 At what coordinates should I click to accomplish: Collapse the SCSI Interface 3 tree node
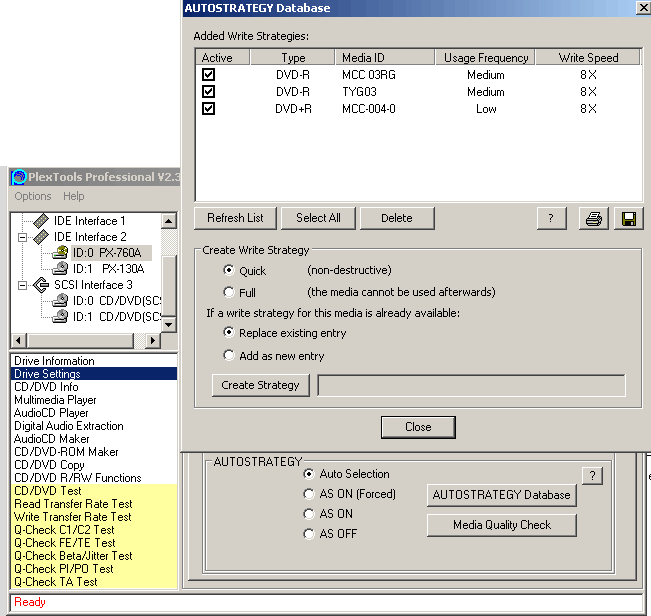pyautogui.click(x=22, y=285)
